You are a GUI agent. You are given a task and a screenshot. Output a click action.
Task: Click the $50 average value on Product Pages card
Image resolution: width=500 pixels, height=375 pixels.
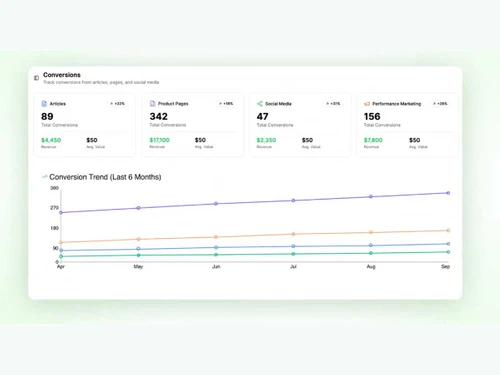click(x=200, y=140)
